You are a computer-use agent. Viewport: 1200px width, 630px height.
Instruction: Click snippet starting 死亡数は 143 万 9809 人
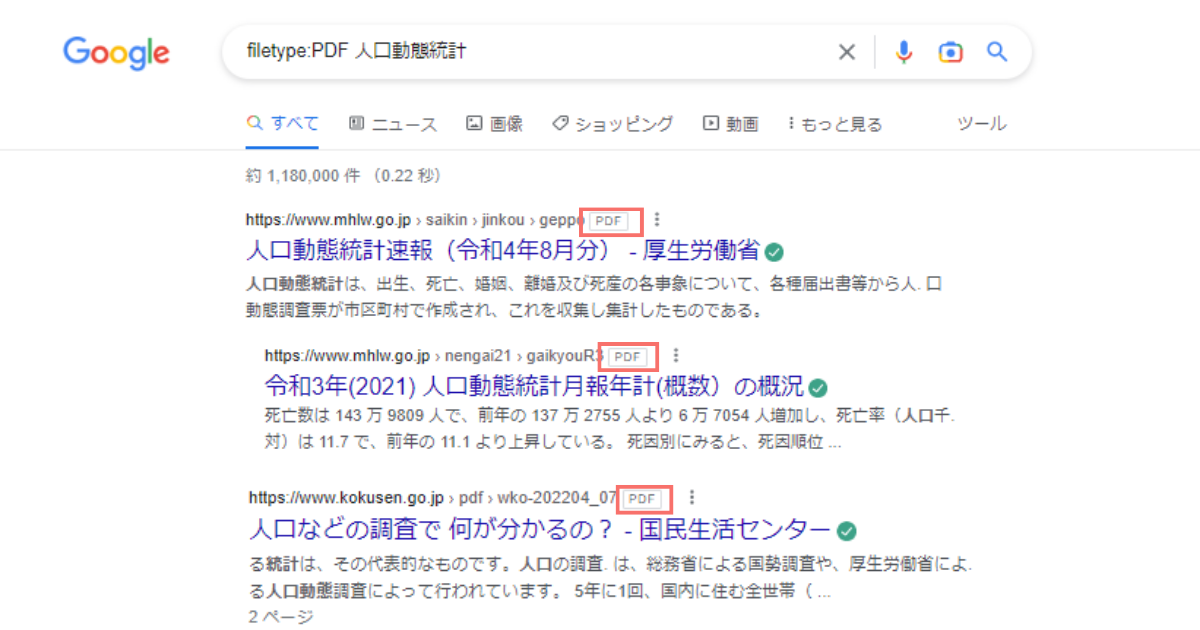(610, 427)
